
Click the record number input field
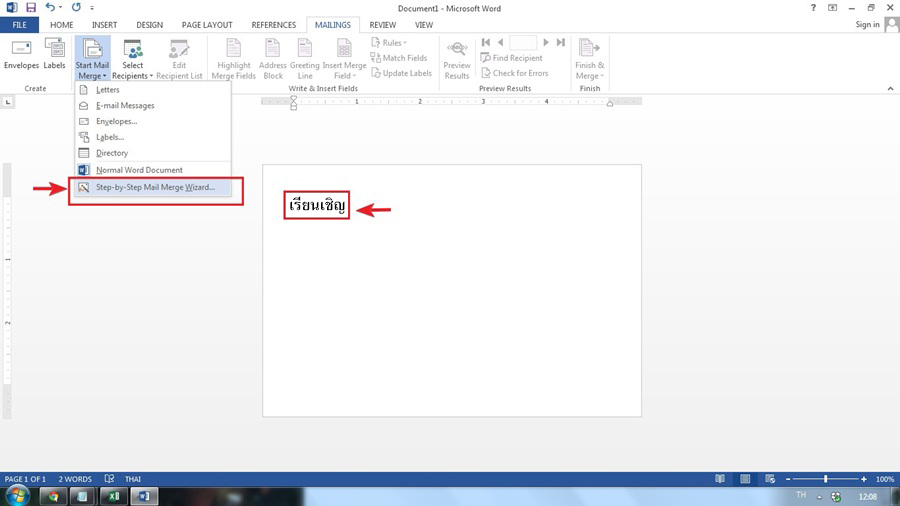[x=523, y=42]
